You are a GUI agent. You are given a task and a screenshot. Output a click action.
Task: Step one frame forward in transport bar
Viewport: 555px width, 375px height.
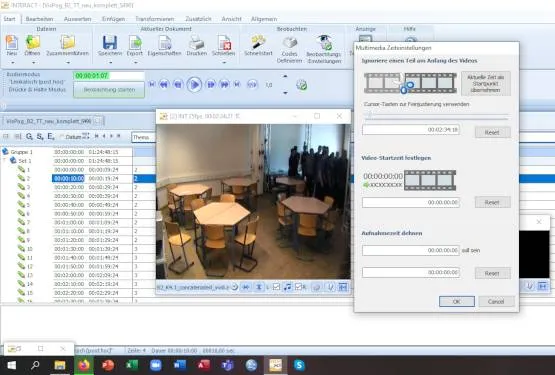[211, 84]
